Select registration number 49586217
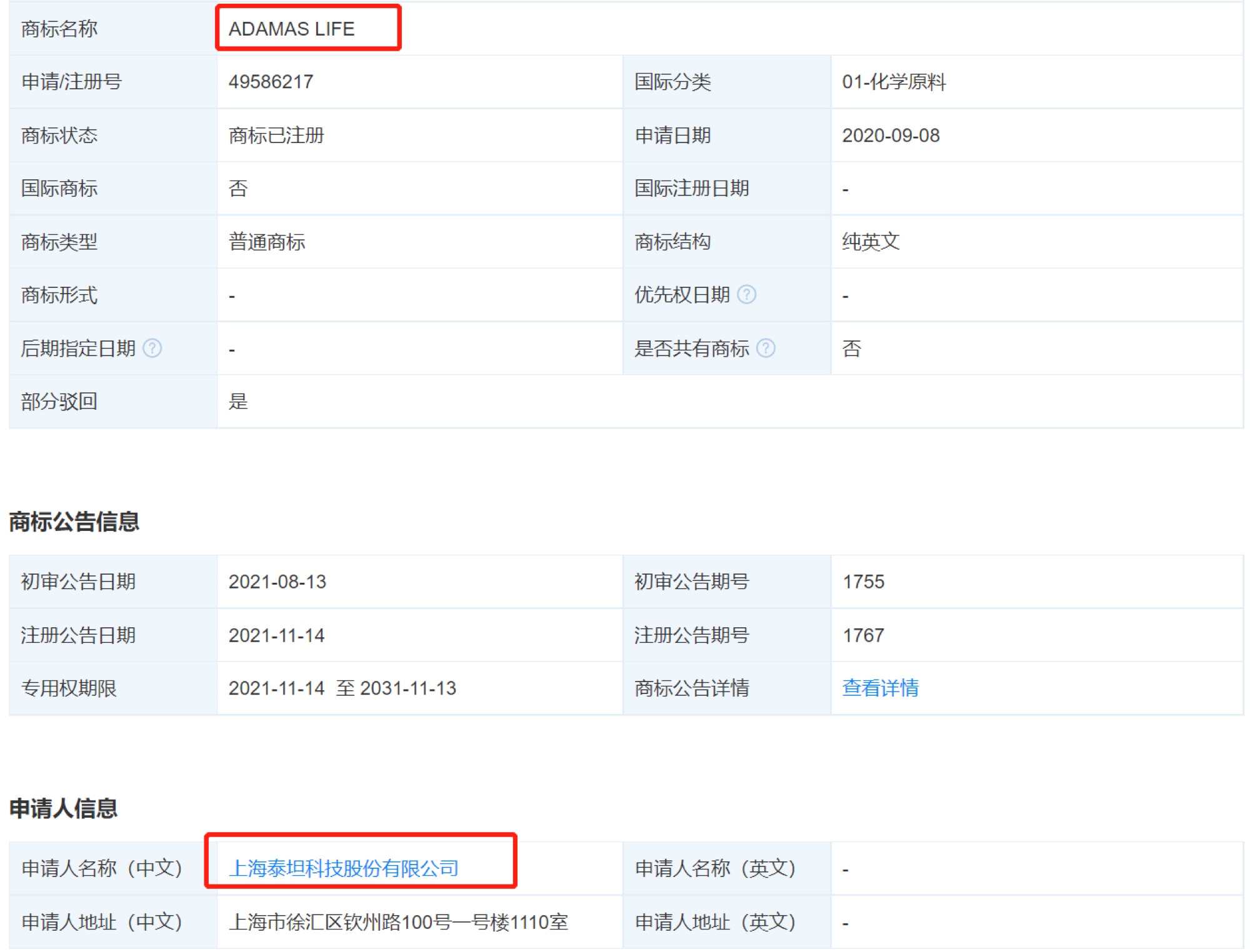 click(271, 82)
